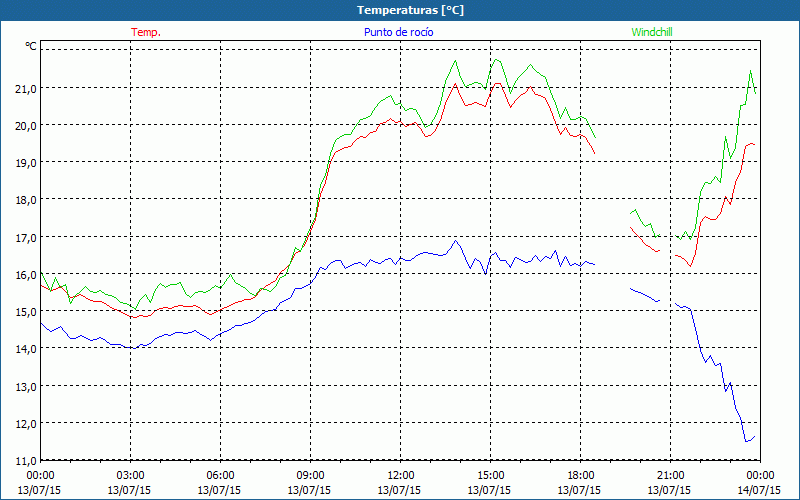Image resolution: width=800 pixels, height=500 pixels.
Task: Click the '18,0' y-axis value
Action: (27, 200)
